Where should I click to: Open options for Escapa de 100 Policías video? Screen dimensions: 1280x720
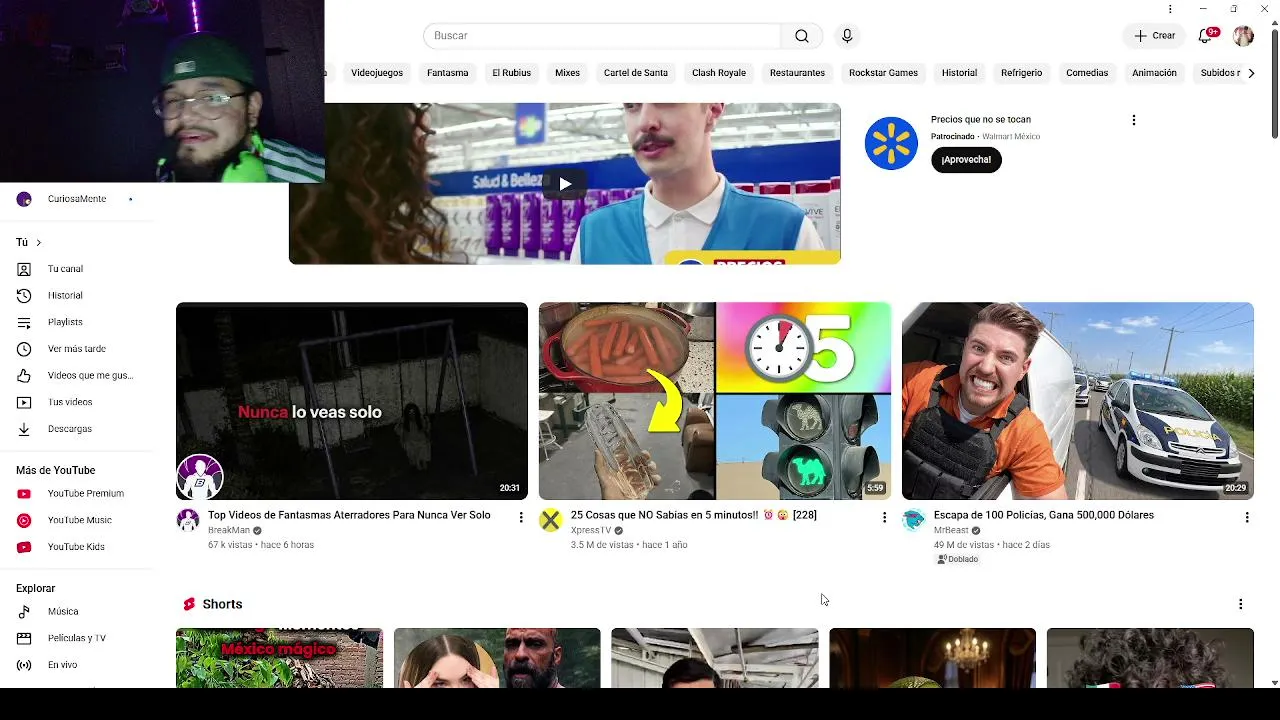coord(1246,517)
